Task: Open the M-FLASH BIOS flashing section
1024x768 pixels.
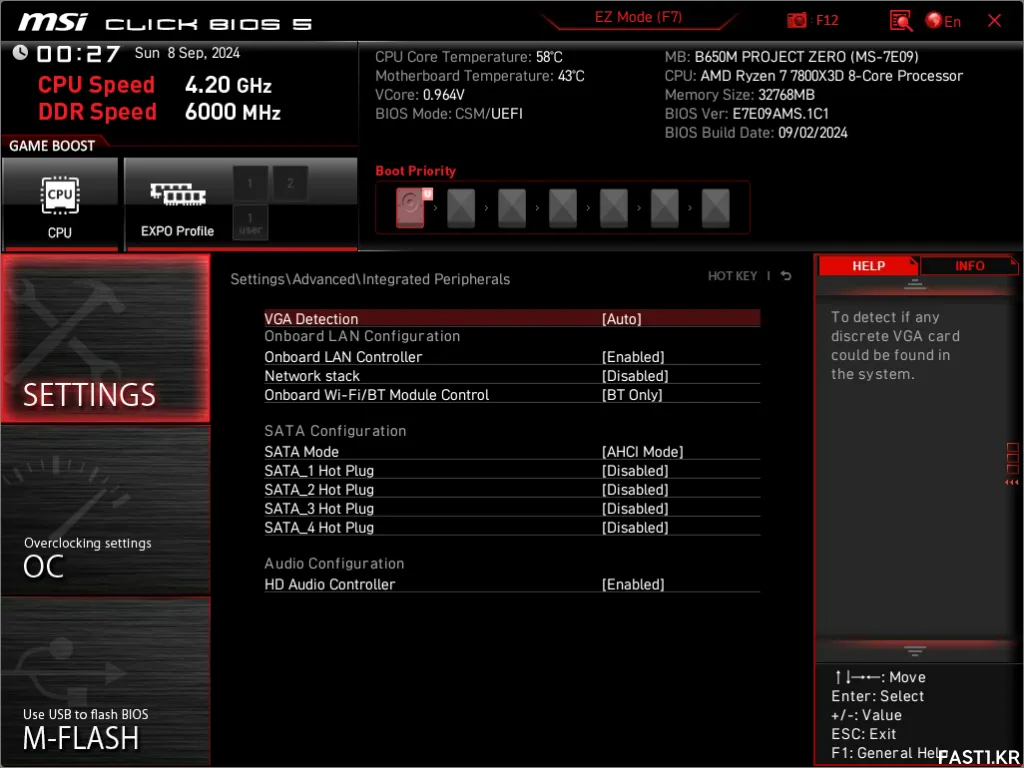Action: [106, 681]
